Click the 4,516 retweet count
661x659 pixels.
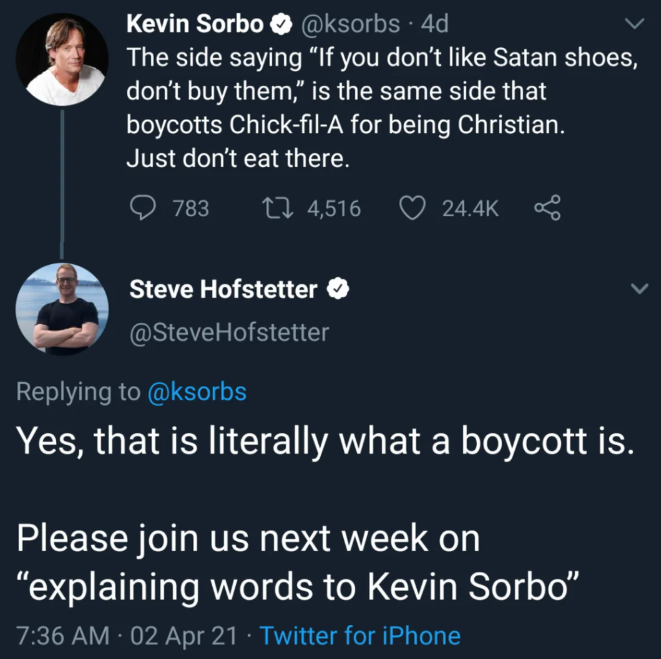[334, 208]
